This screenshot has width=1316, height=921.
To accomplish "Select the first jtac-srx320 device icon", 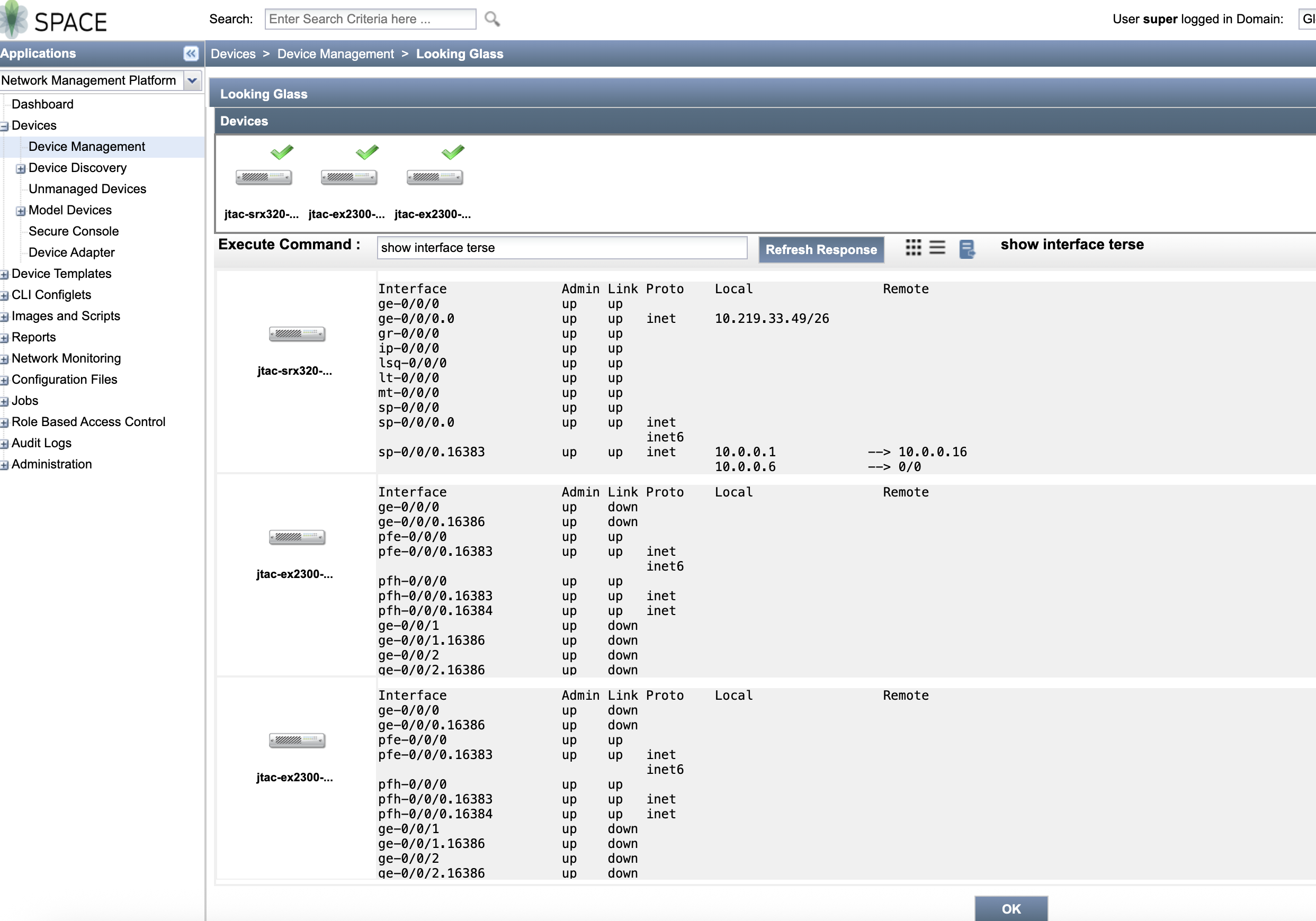I will point(264,177).
